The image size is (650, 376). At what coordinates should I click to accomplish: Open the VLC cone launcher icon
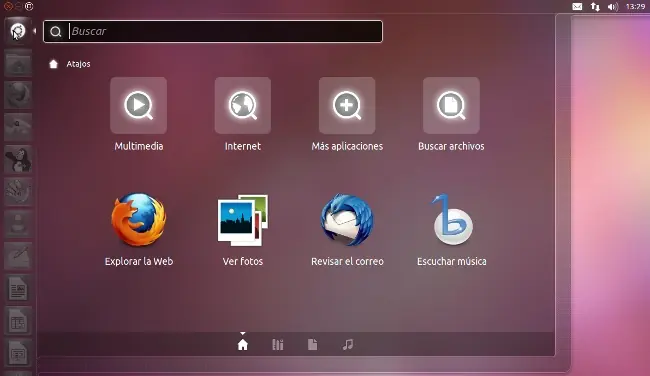18,224
